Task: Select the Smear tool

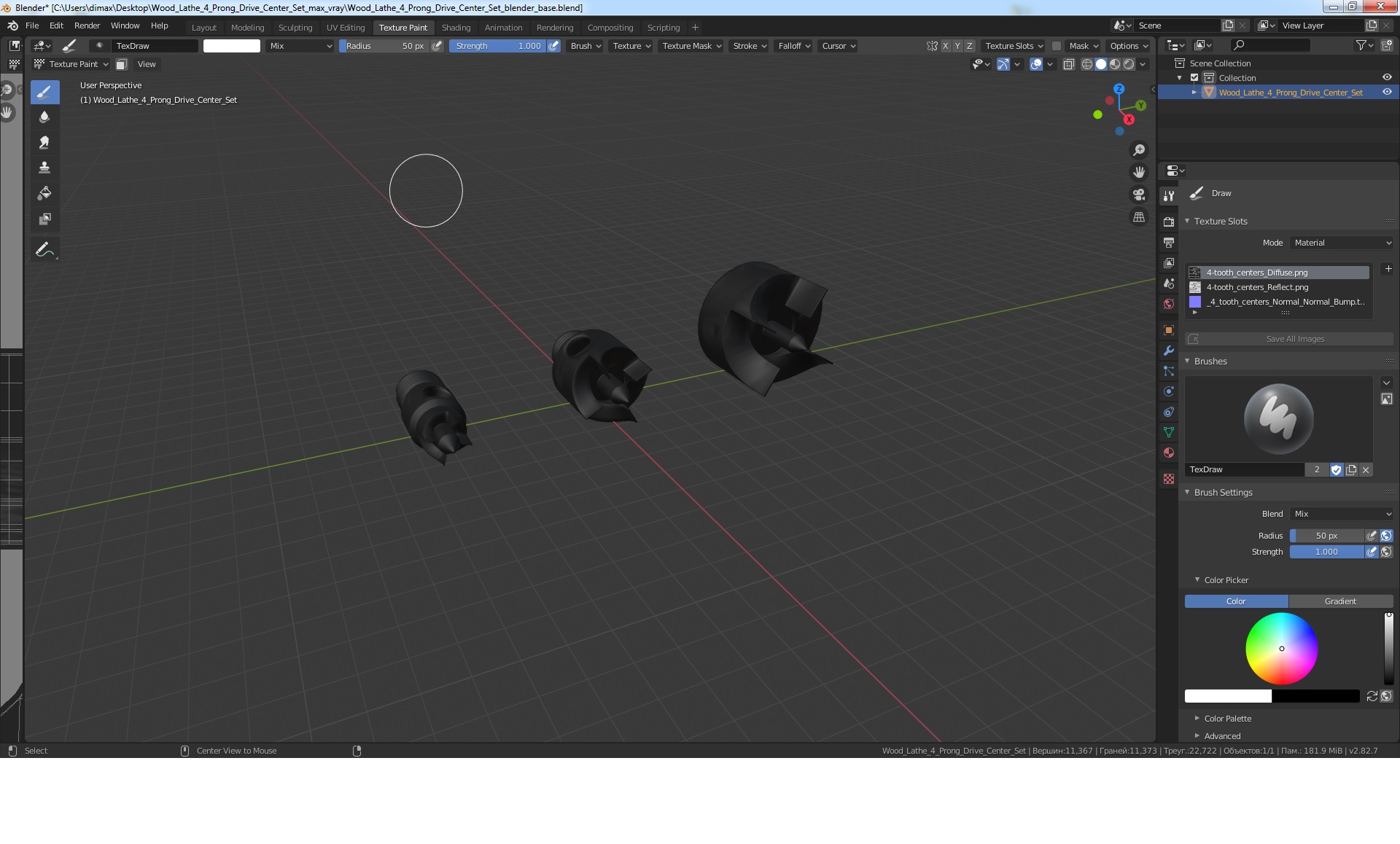Action: [44, 143]
